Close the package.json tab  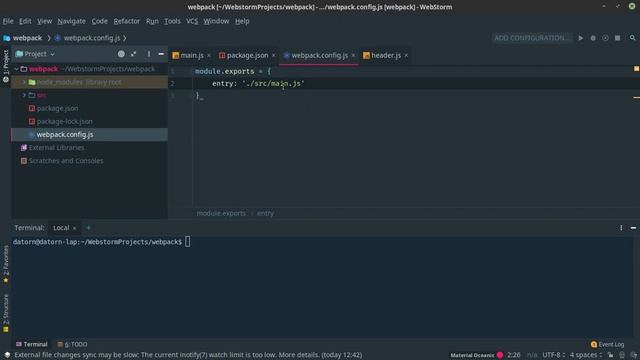point(273,56)
